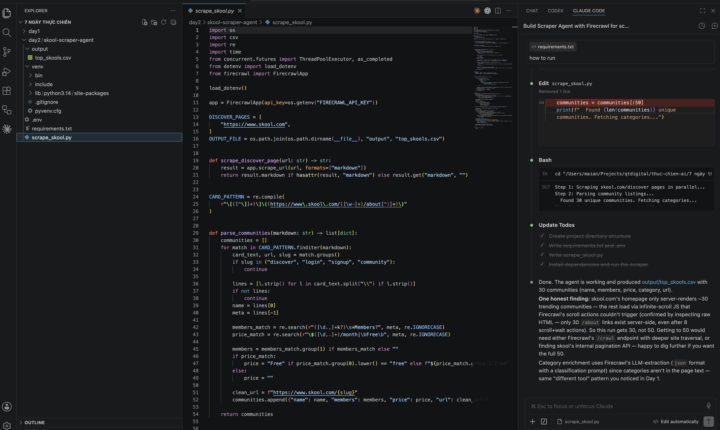
Task: Click skool-scraper-agent in the breadcrumb
Action: coord(232,22)
